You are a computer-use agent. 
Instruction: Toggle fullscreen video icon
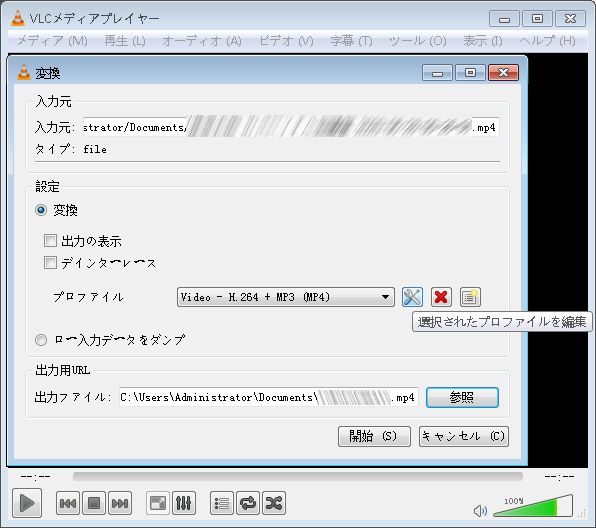tap(158, 503)
